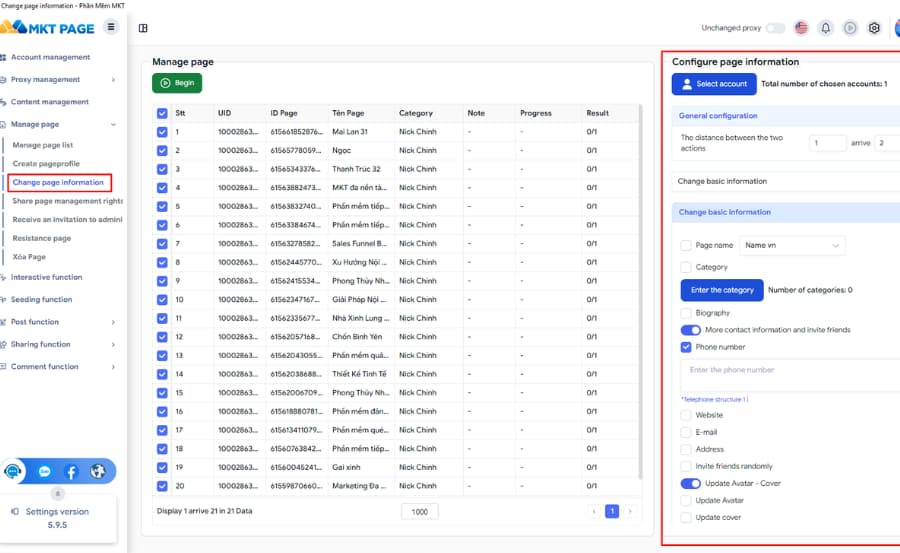The width and height of the screenshot is (900, 553).
Task: Click the phone number text area
Action: [790, 376]
